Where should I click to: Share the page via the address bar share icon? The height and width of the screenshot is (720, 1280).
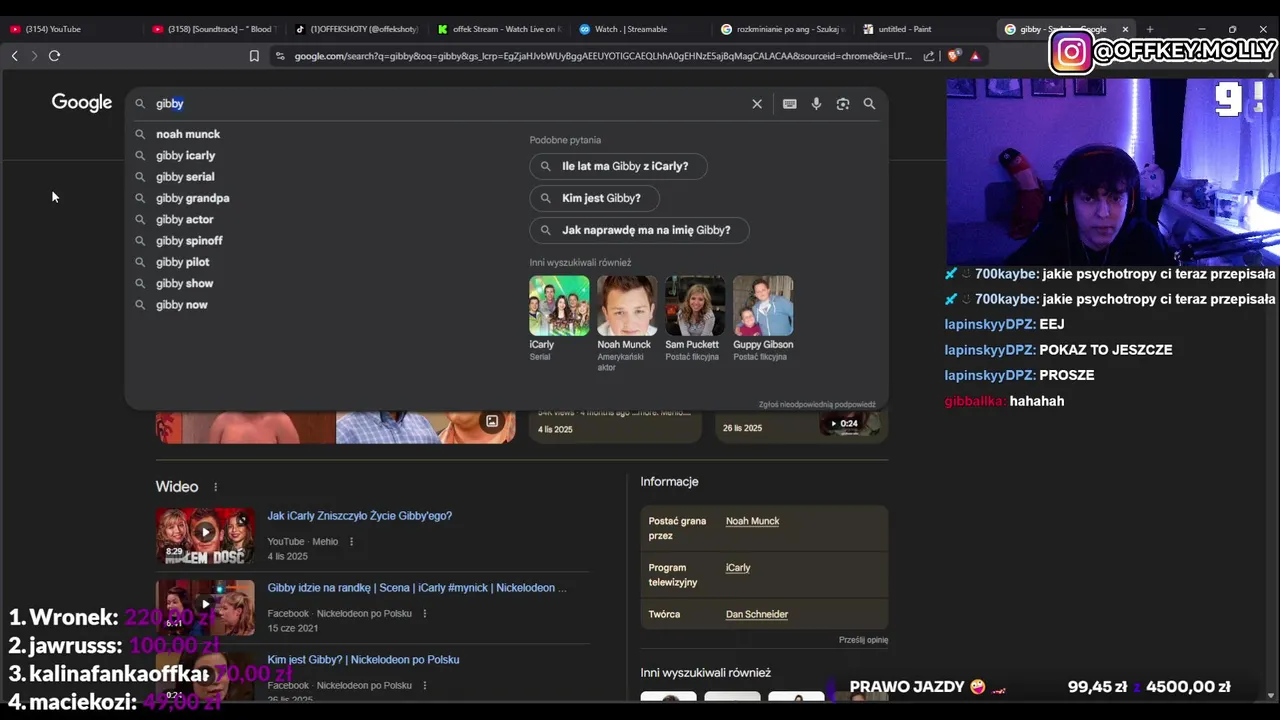coord(929,56)
